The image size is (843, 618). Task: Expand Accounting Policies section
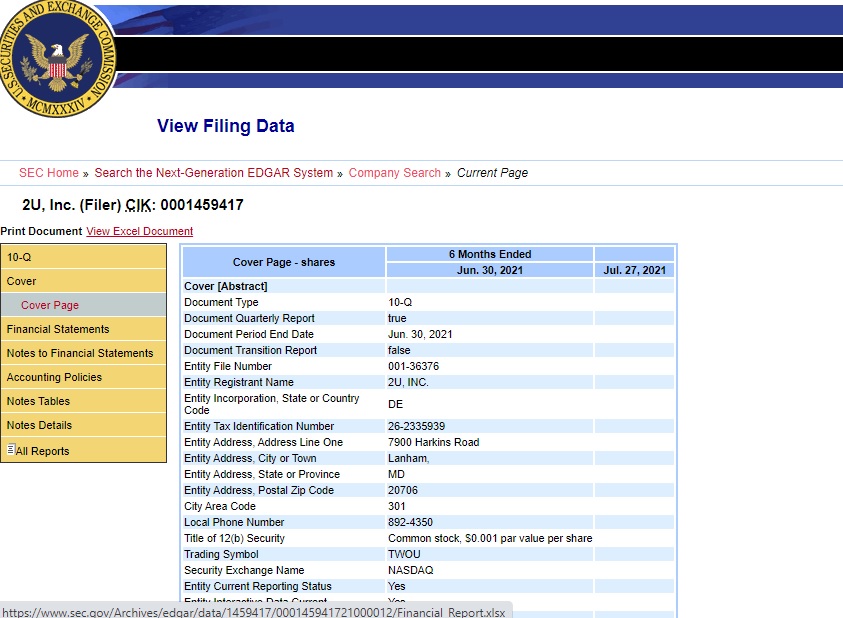83,377
